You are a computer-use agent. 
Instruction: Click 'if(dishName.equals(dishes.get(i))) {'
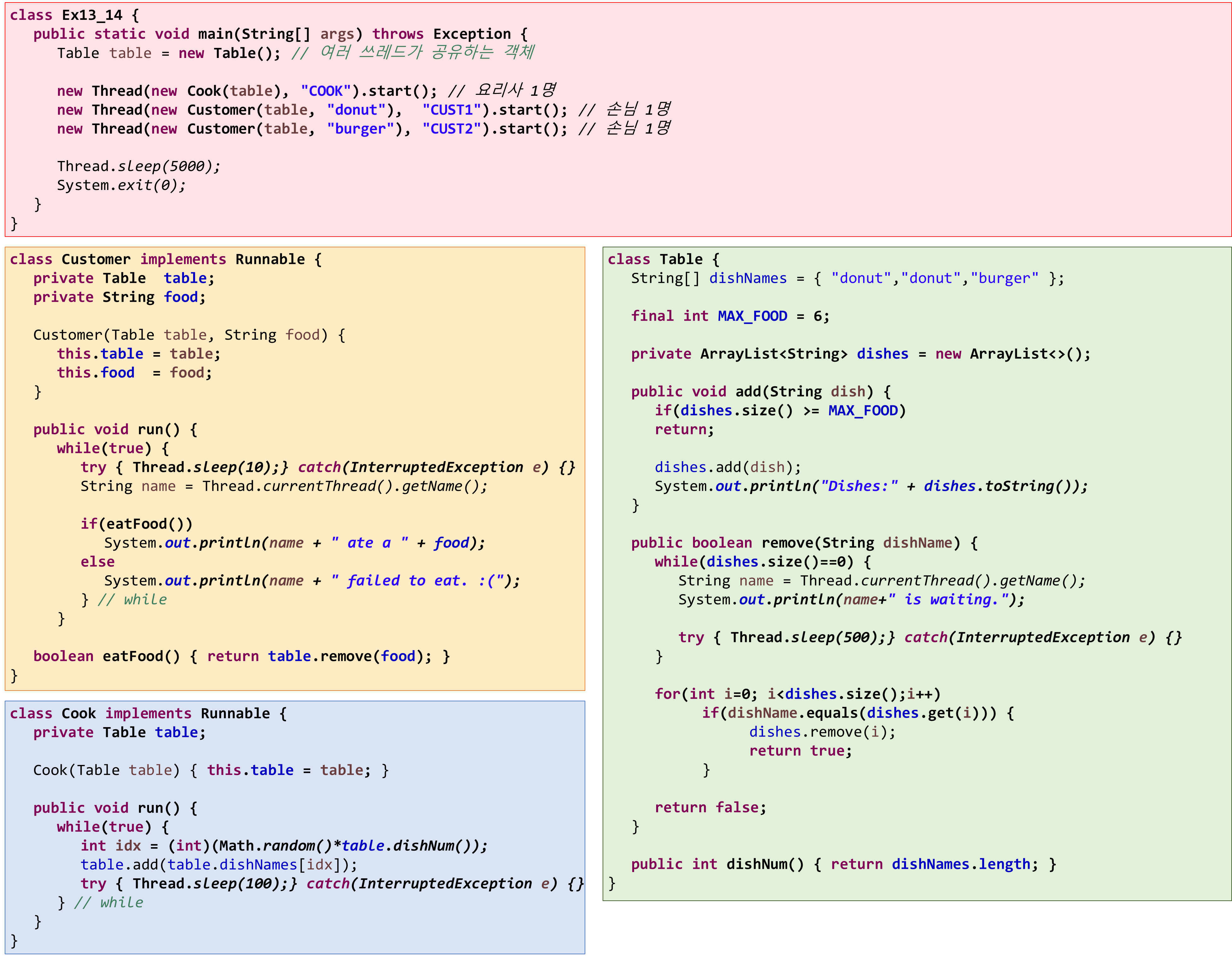tap(858, 714)
